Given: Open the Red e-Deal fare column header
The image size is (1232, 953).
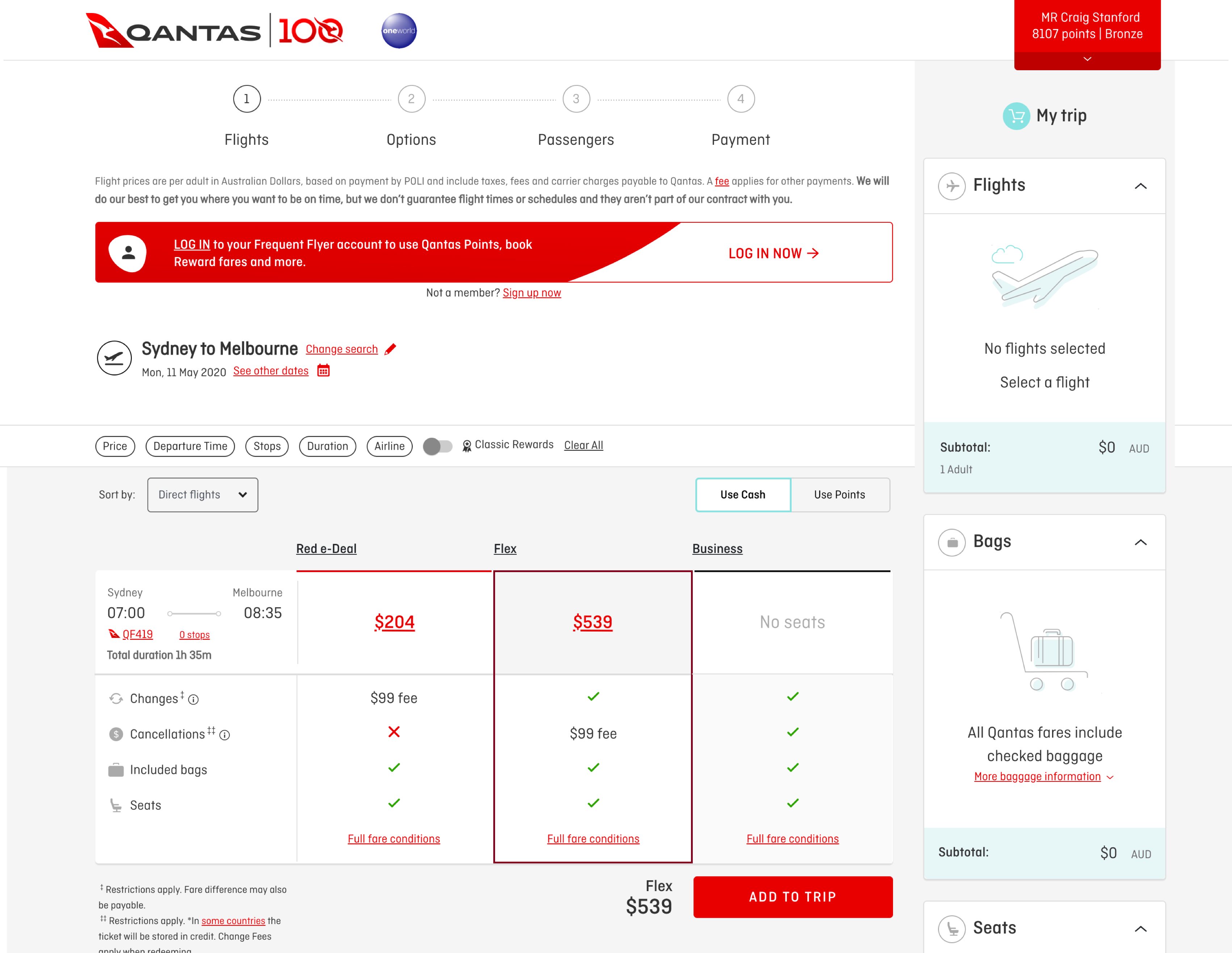Looking at the screenshot, I should point(326,549).
